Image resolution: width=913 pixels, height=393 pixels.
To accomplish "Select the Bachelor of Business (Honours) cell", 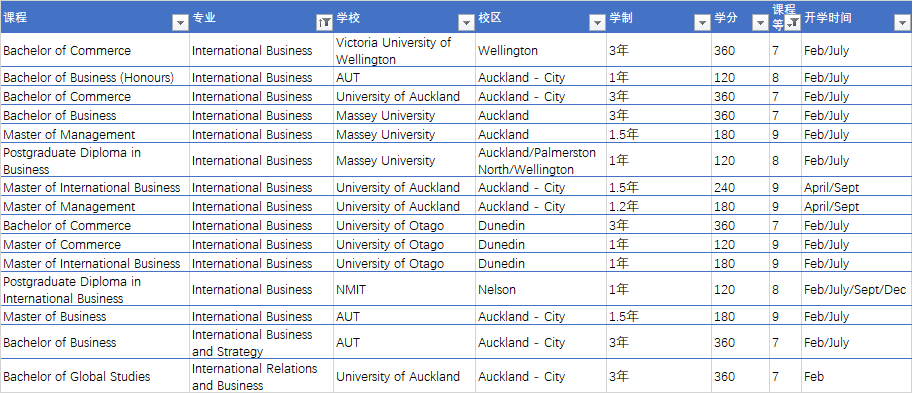I will [x=95, y=77].
